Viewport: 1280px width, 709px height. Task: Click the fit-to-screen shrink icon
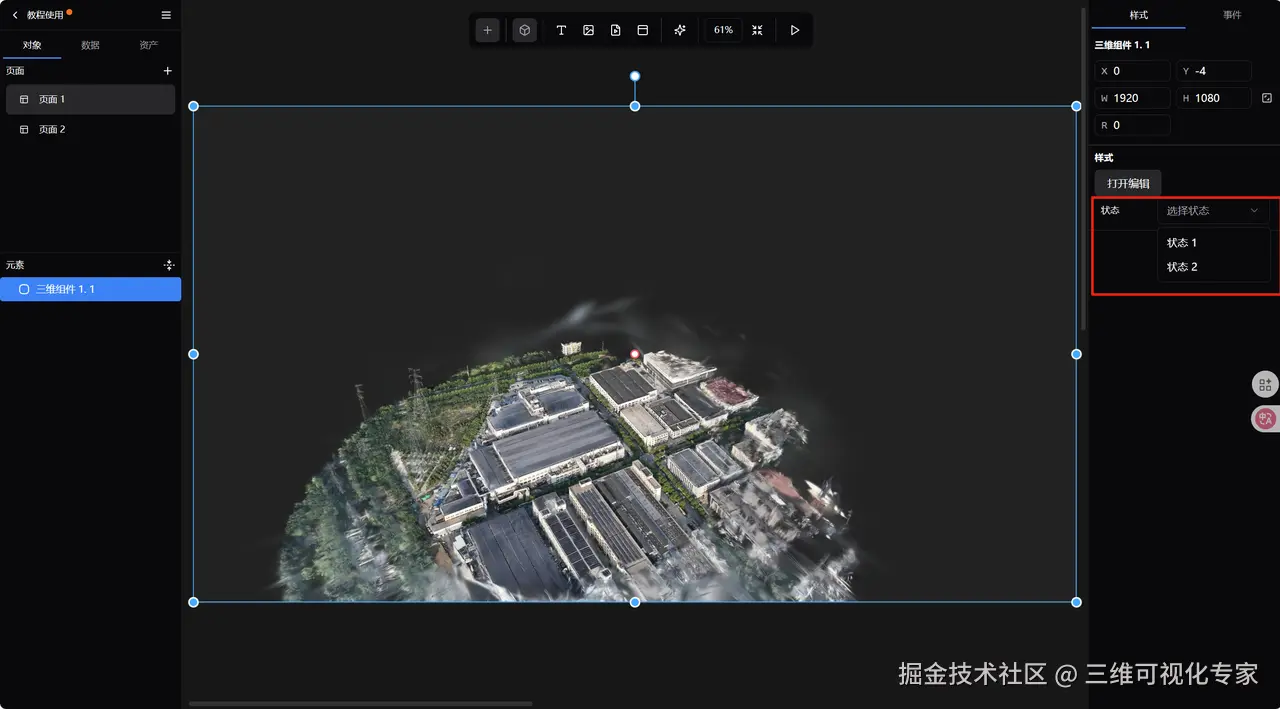[757, 30]
